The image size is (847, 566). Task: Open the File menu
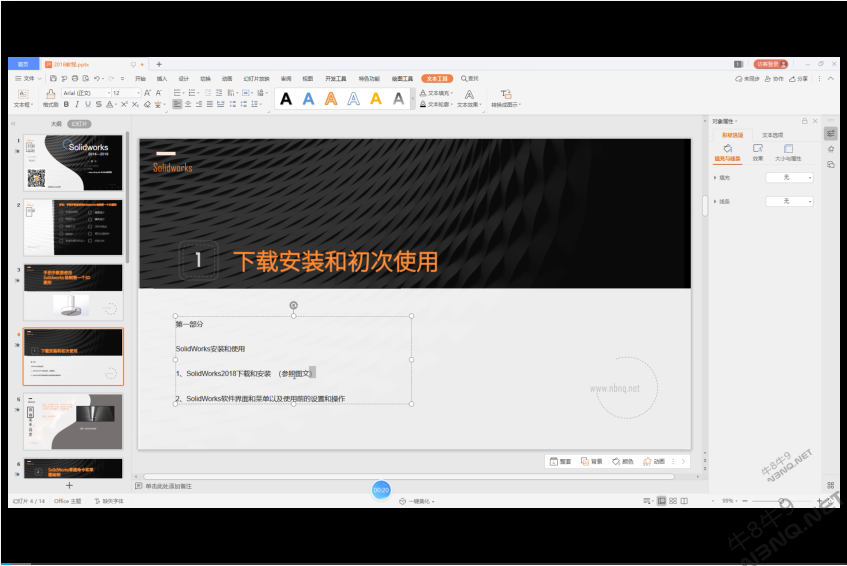[x=28, y=78]
